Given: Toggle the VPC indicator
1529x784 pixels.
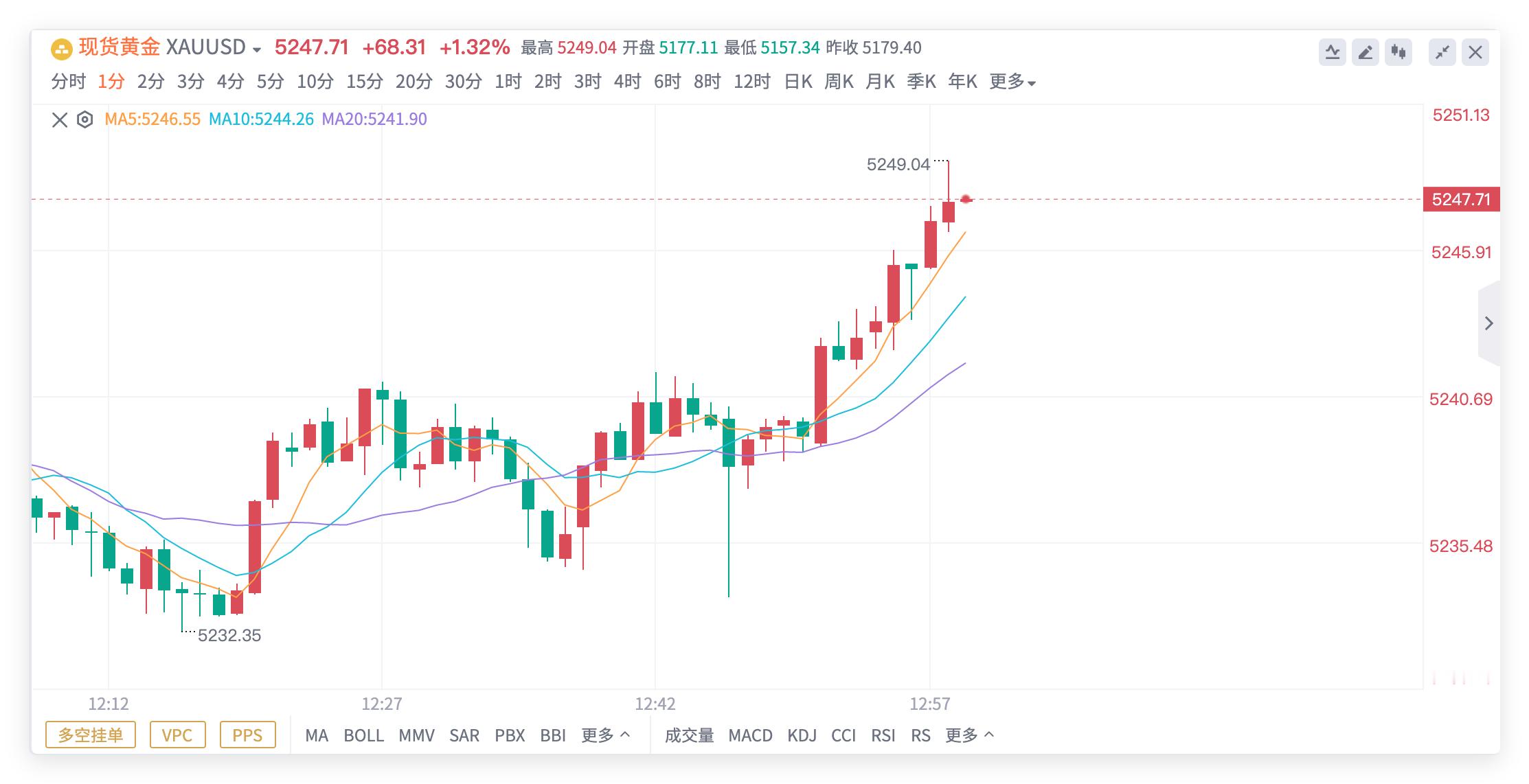Looking at the screenshot, I should (x=177, y=735).
